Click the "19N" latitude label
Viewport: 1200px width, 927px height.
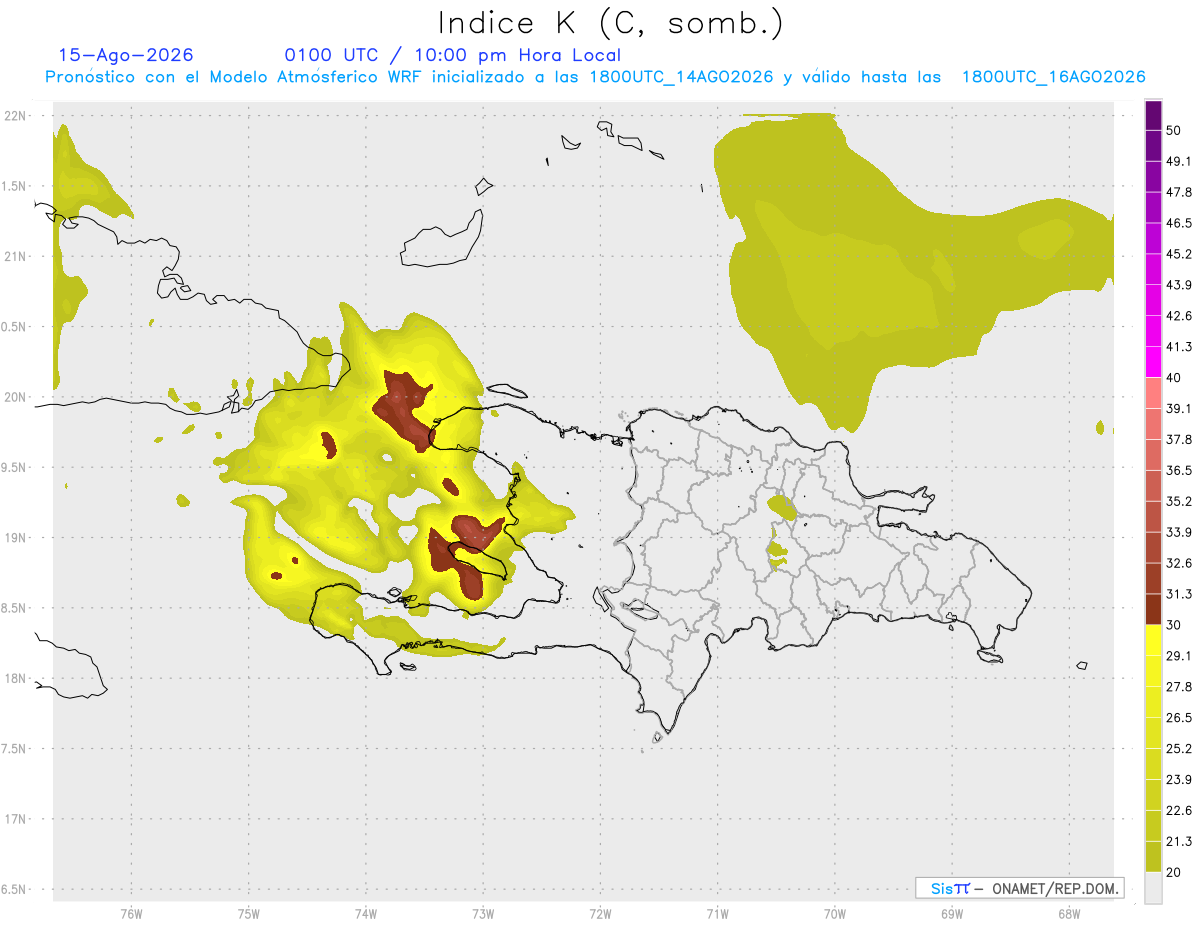point(15,537)
